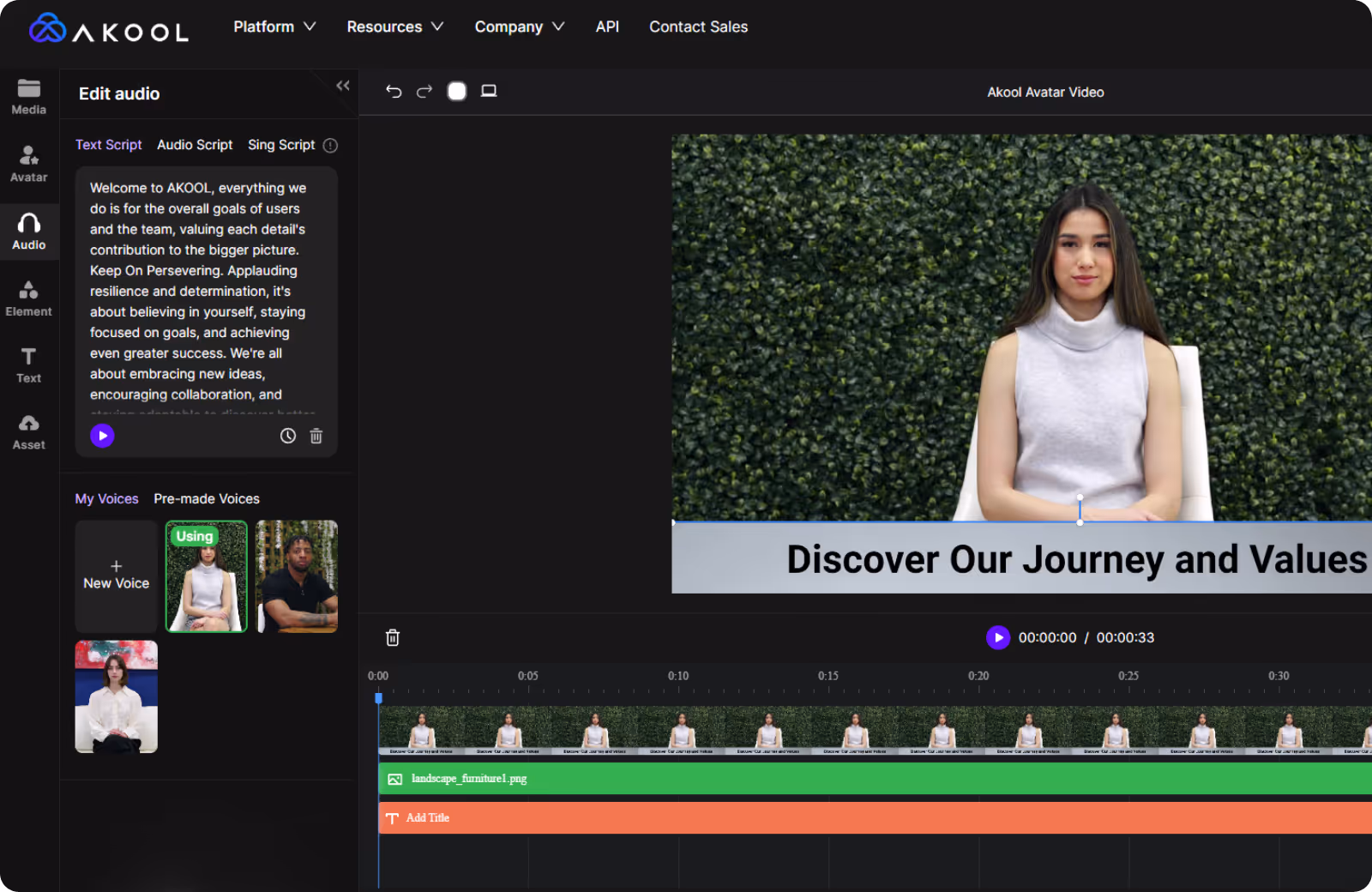This screenshot has height=892, width=1372.
Task: Open the Avatar panel in sidebar
Action: click(29, 164)
